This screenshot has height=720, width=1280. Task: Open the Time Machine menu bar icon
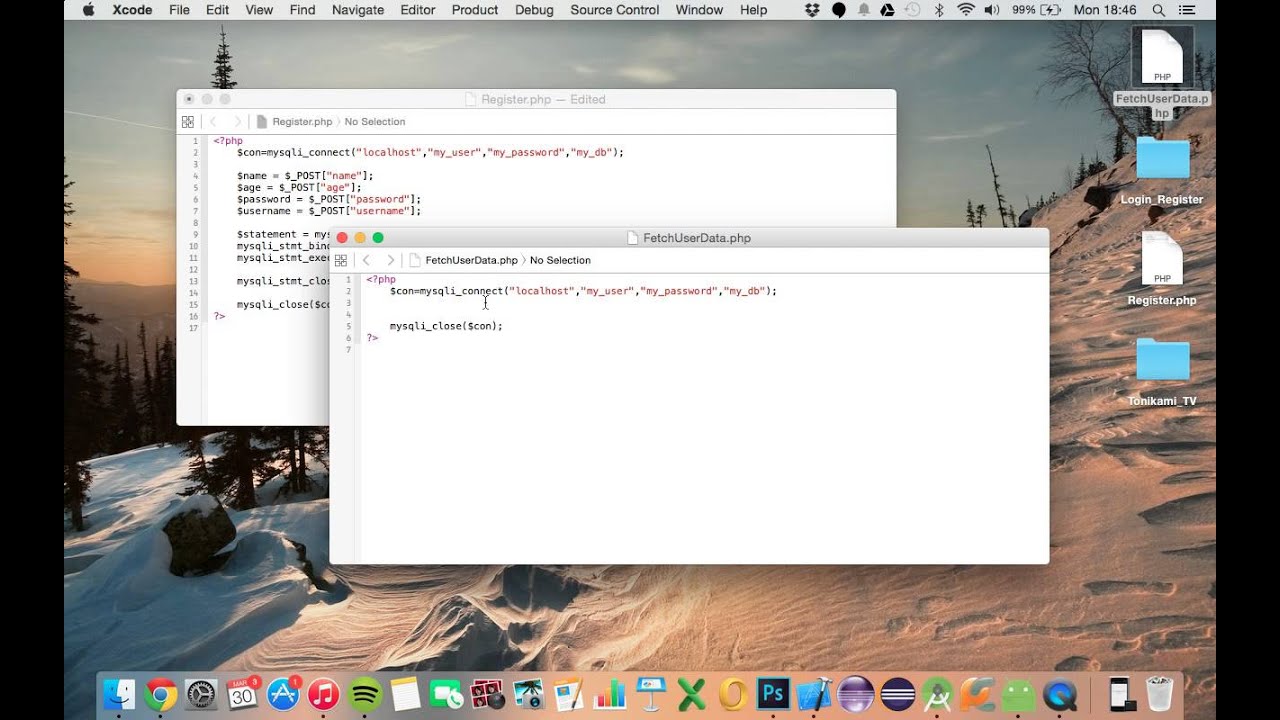pos(912,10)
